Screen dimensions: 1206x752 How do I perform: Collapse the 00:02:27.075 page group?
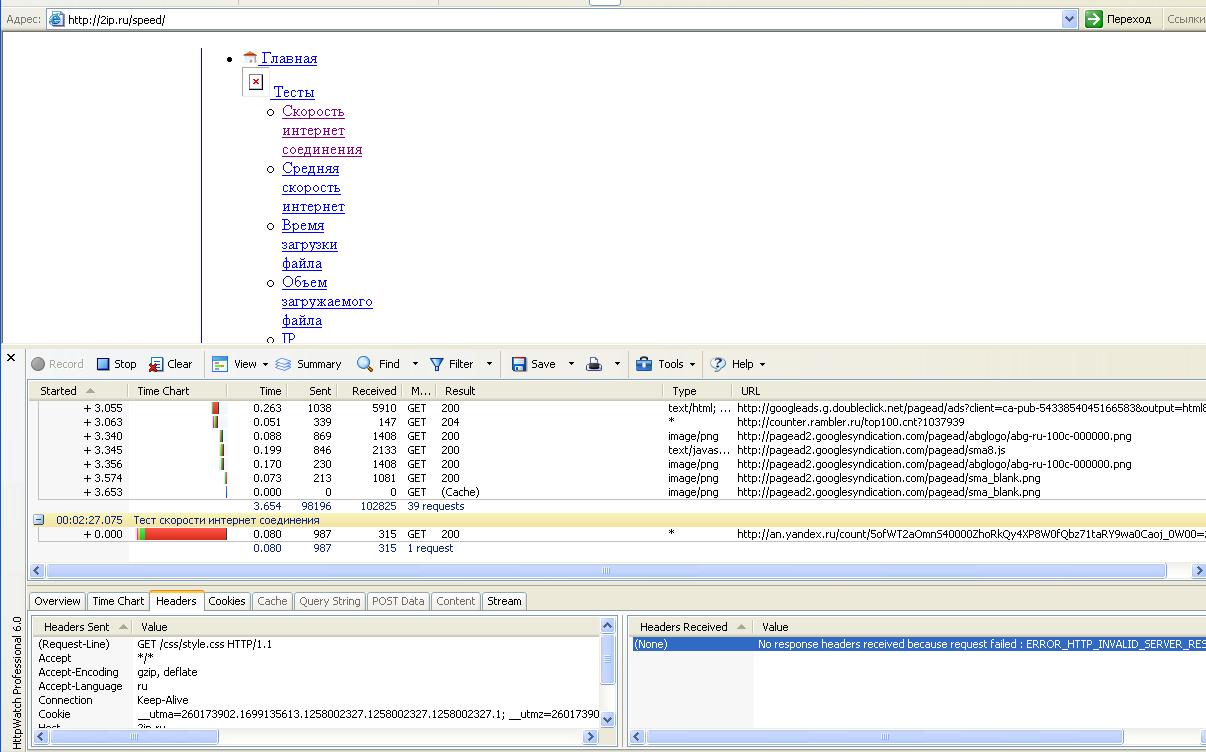click(x=39, y=520)
